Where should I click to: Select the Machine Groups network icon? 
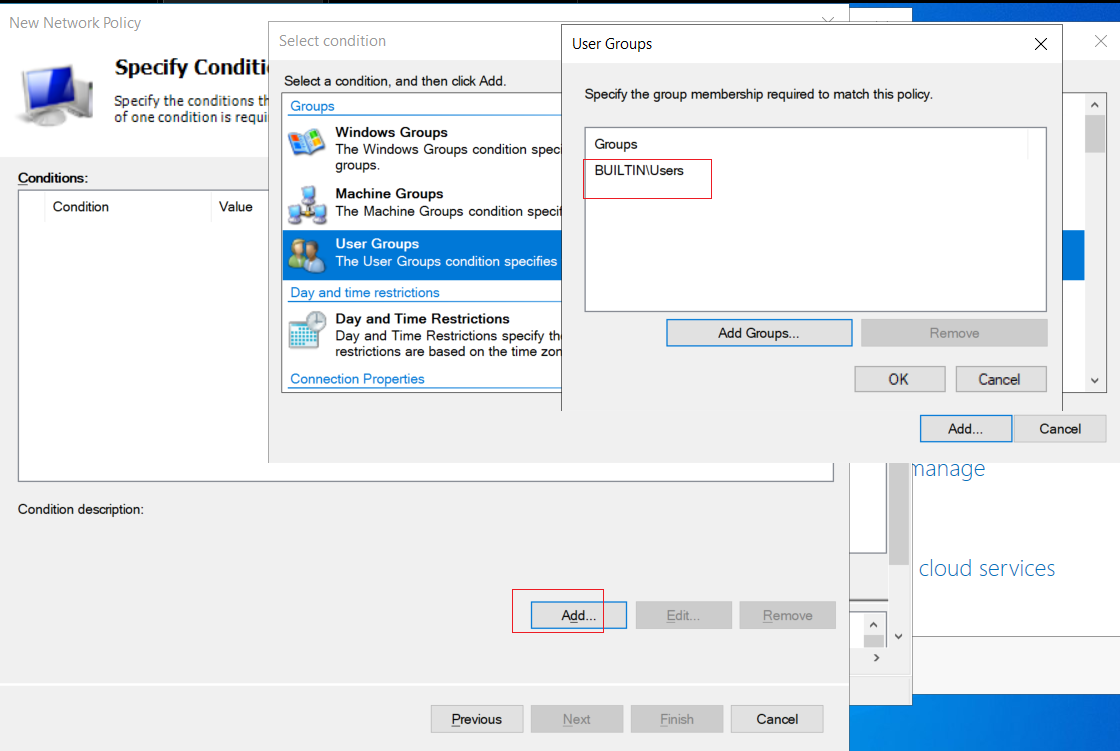pyautogui.click(x=307, y=205)
